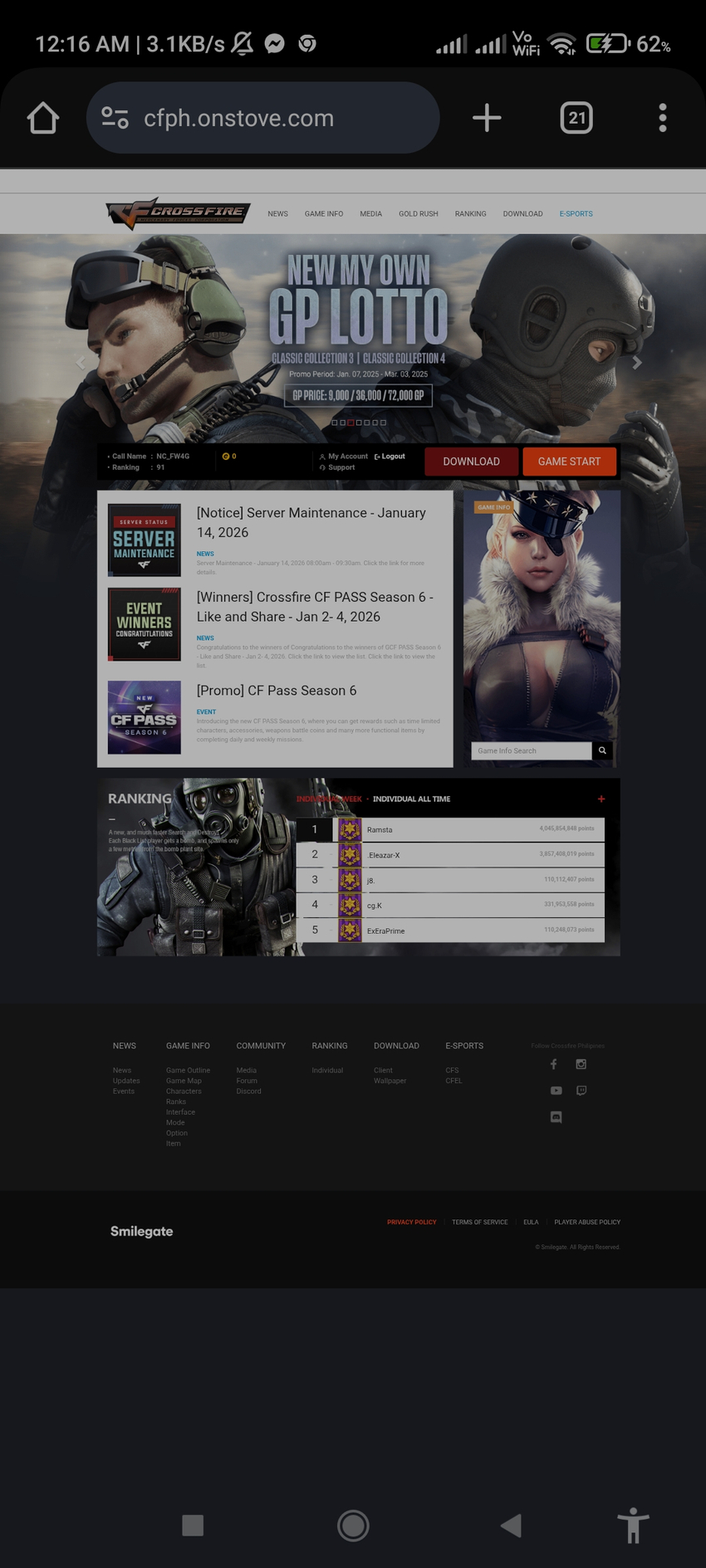Open the Discord icon in footer
This screenshot has height=1568, width=706.
(x=556, y=1117)
